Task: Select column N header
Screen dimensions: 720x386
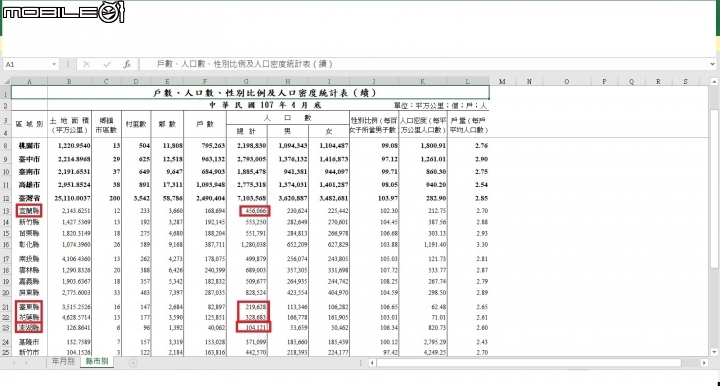Action: 529,82
